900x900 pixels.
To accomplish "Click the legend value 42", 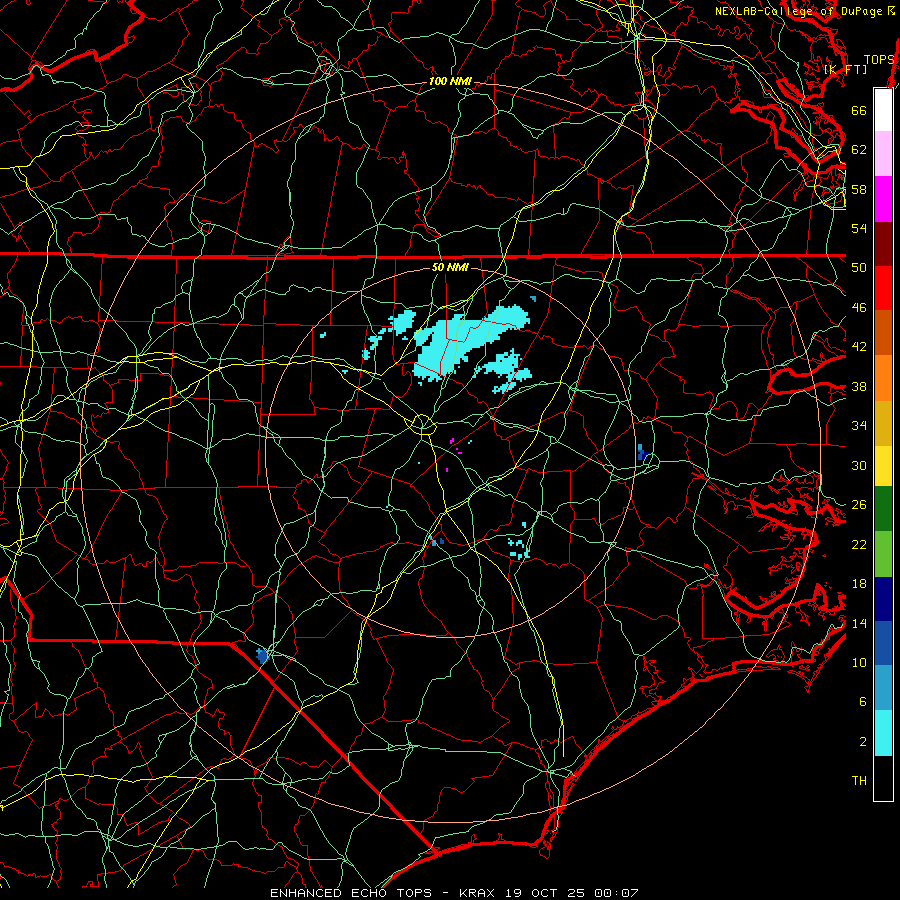I will pyautogui.click(x=859, y=347).
